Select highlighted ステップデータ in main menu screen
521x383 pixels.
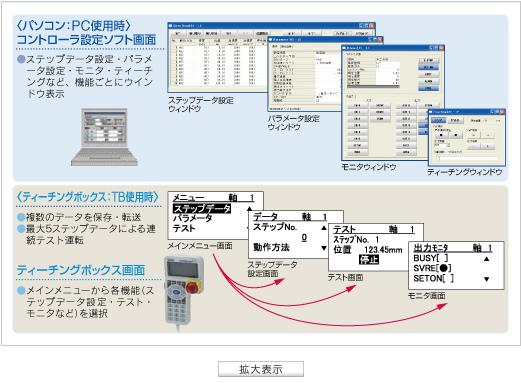[x=202, y=209]
